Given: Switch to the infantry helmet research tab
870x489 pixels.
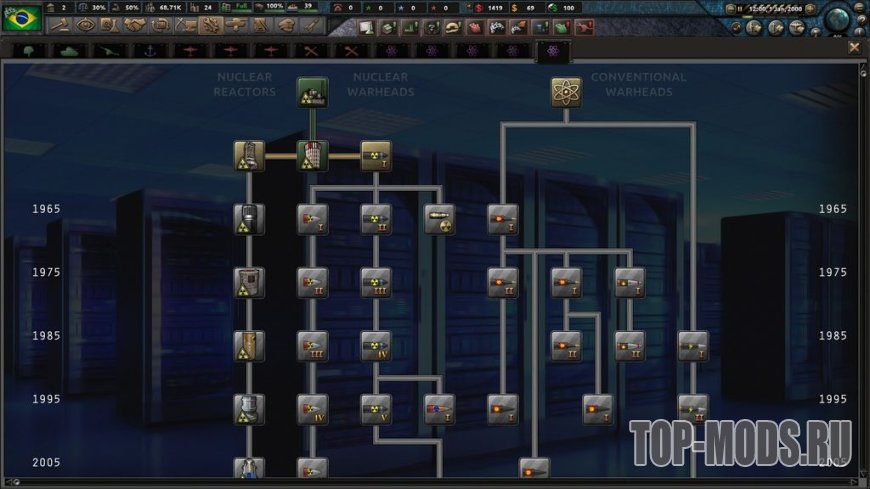Looking at the screenshot, I should click(29, 51).
